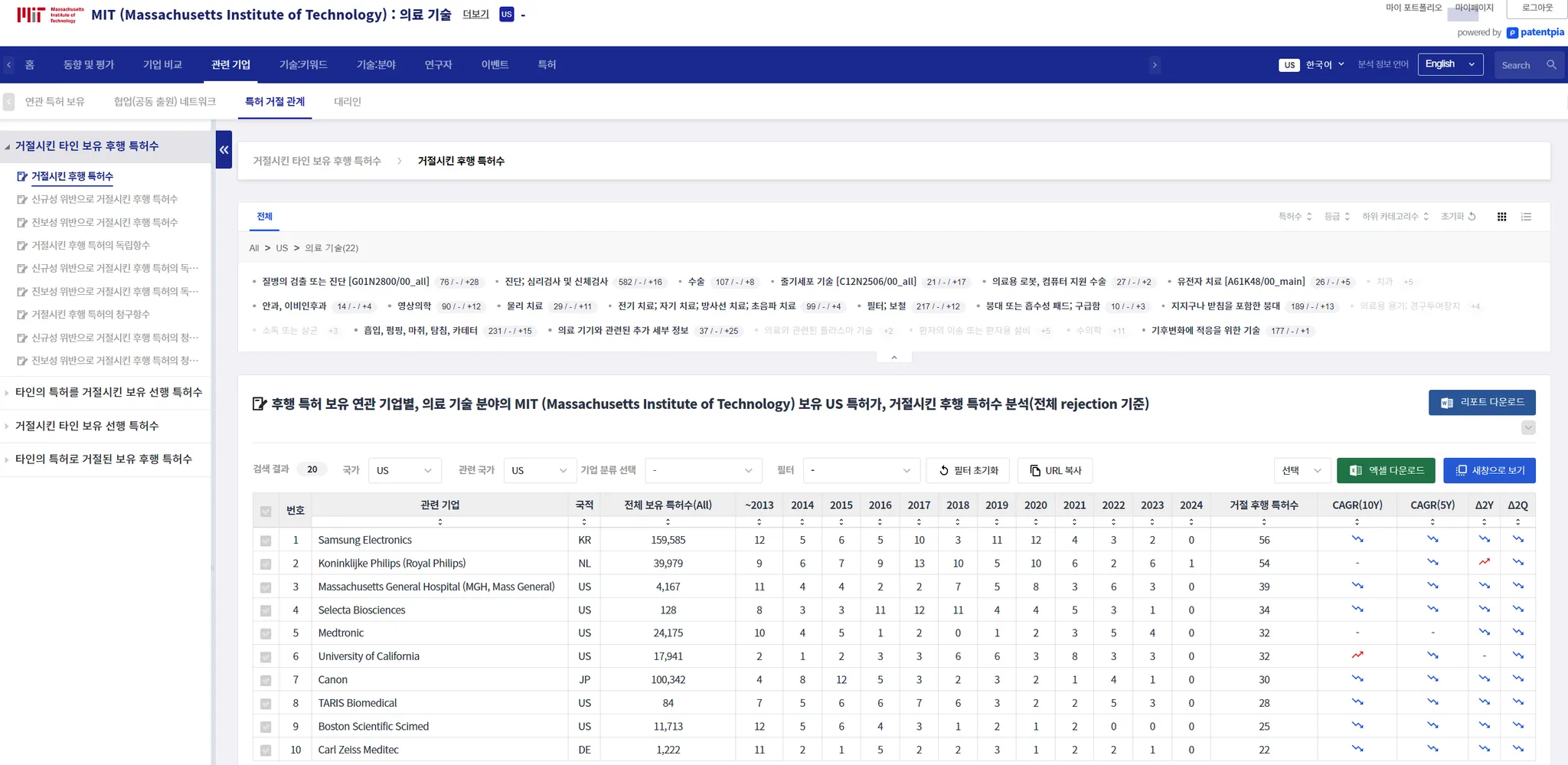Open the 기업 분류 선택 dropdown
The width and height of the screenshot is (1568, 765).
click(704, 470)
